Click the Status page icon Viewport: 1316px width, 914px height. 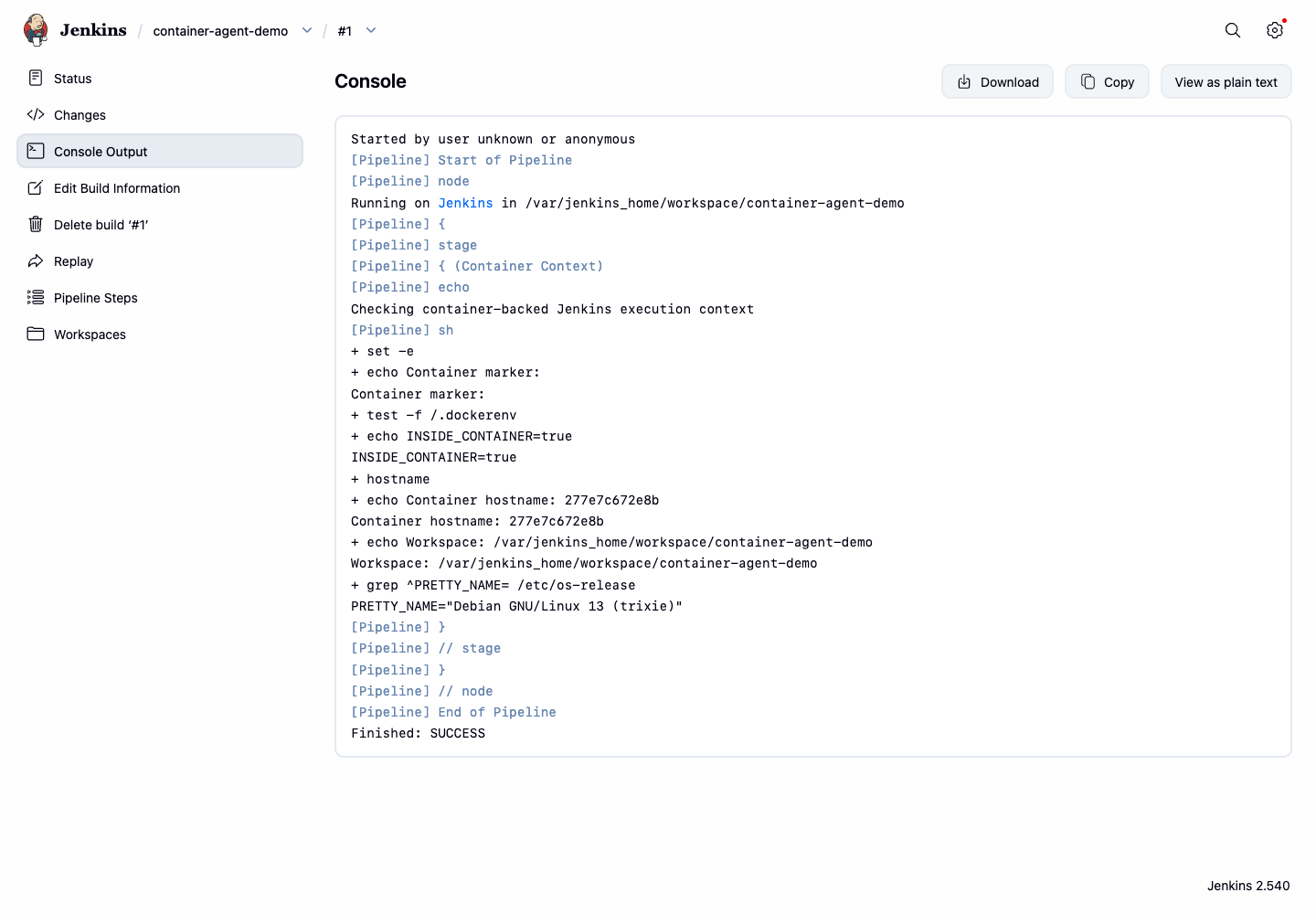[x=36, y=78]
